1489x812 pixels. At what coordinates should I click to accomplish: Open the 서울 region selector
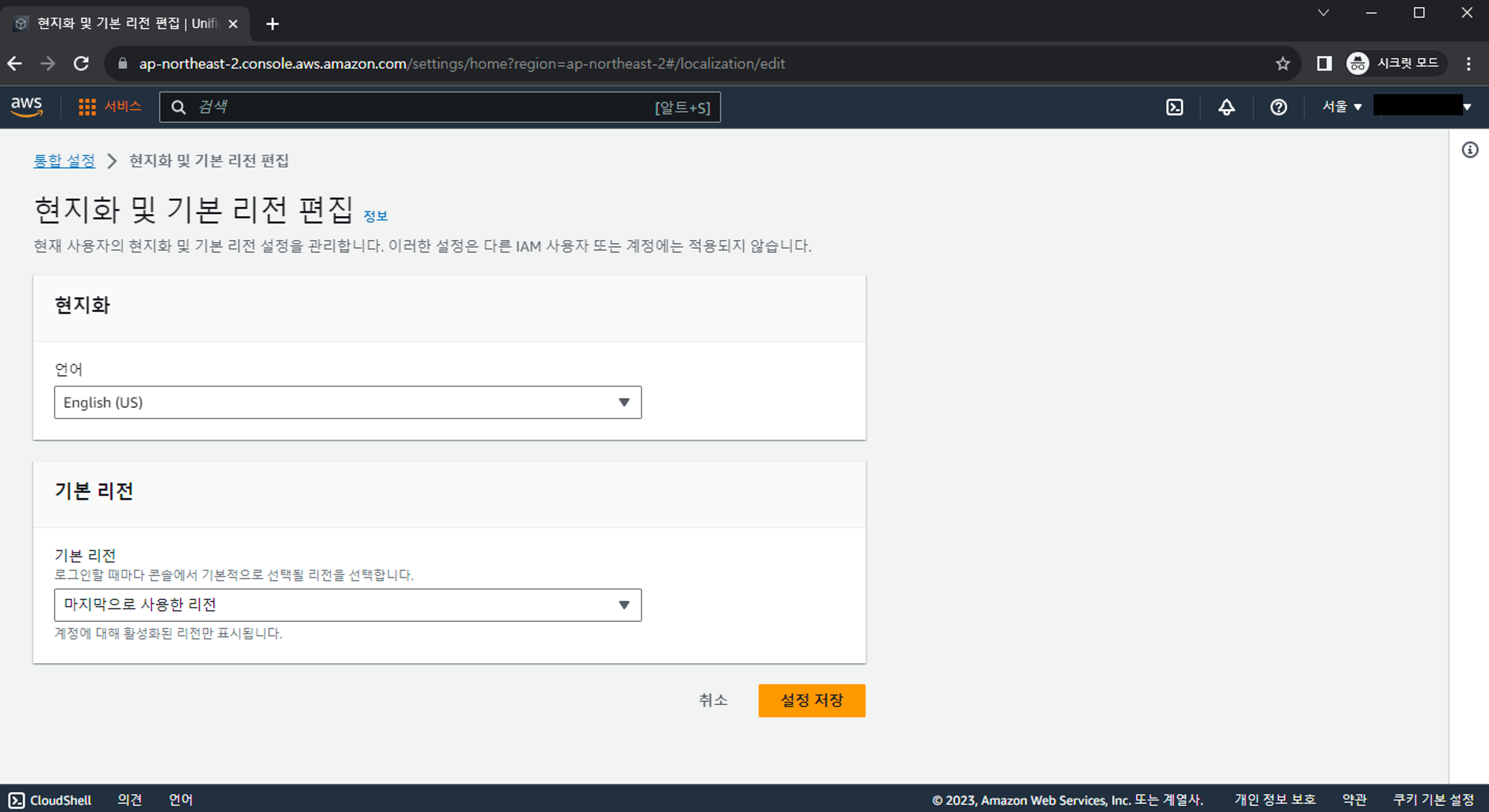pos(1342,107)
